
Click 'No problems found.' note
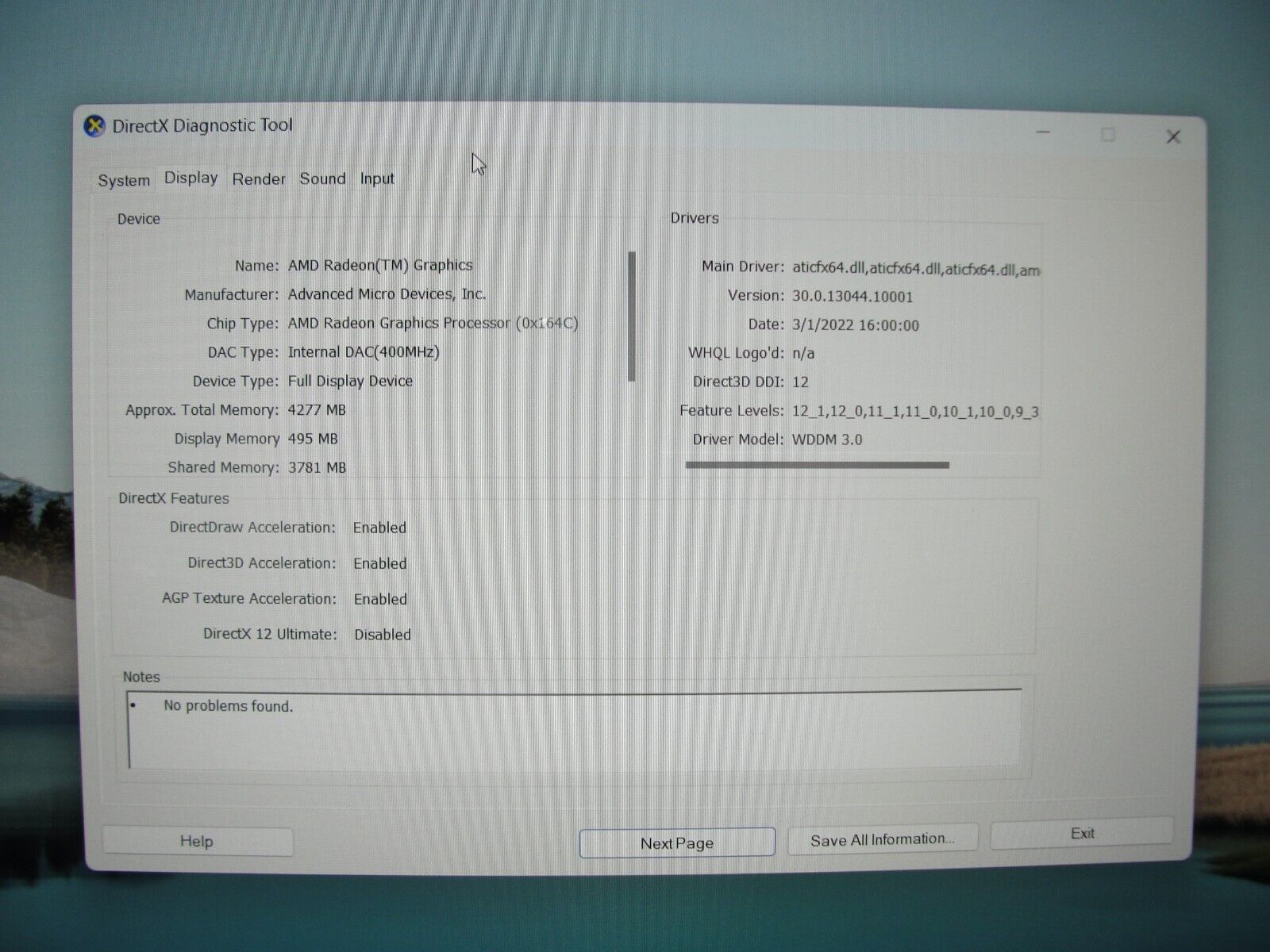[x=229, y=706]
